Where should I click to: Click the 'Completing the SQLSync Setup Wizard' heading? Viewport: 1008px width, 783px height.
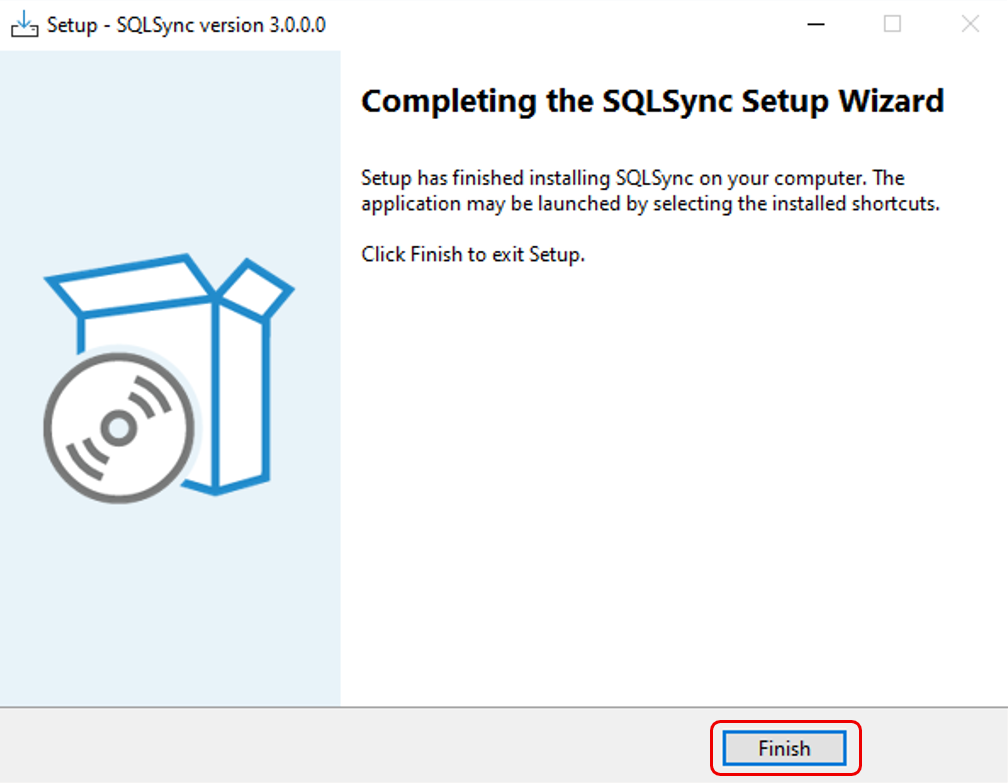tap(652, 101)
